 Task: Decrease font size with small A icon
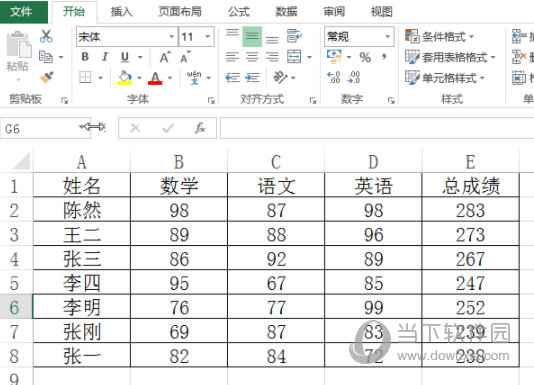pos(185,57)
